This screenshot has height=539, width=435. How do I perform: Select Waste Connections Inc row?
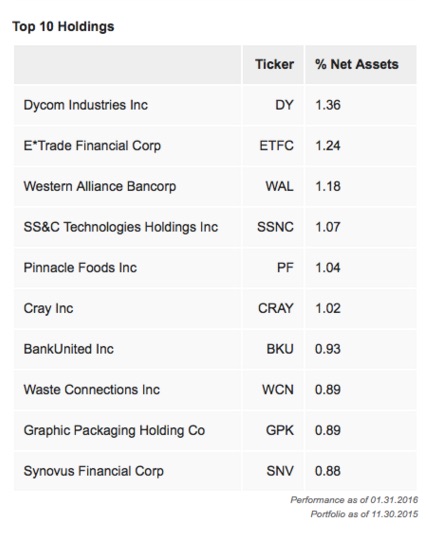[x=215, y=389]
